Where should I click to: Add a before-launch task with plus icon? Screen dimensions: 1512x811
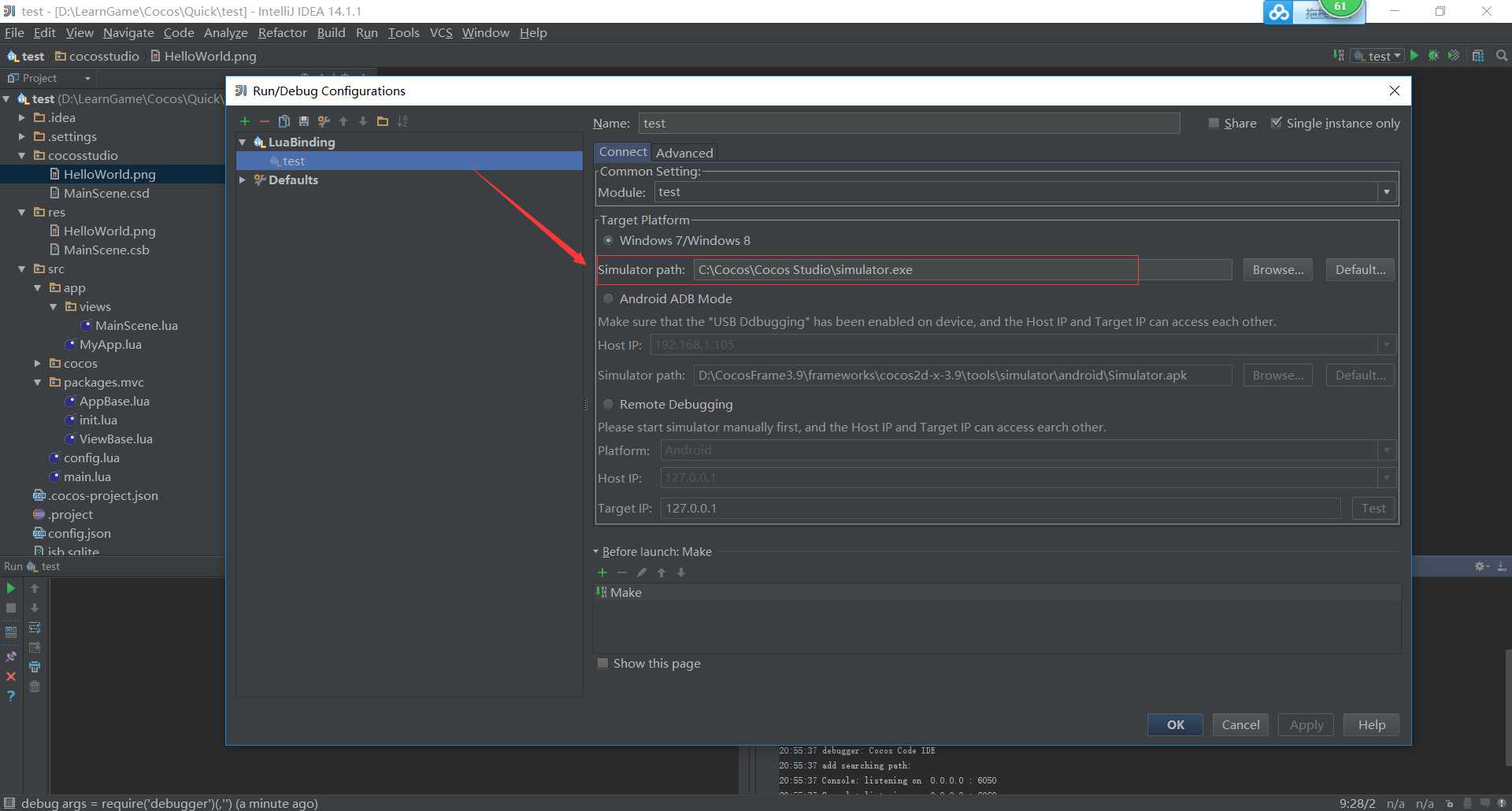point(602,572)
